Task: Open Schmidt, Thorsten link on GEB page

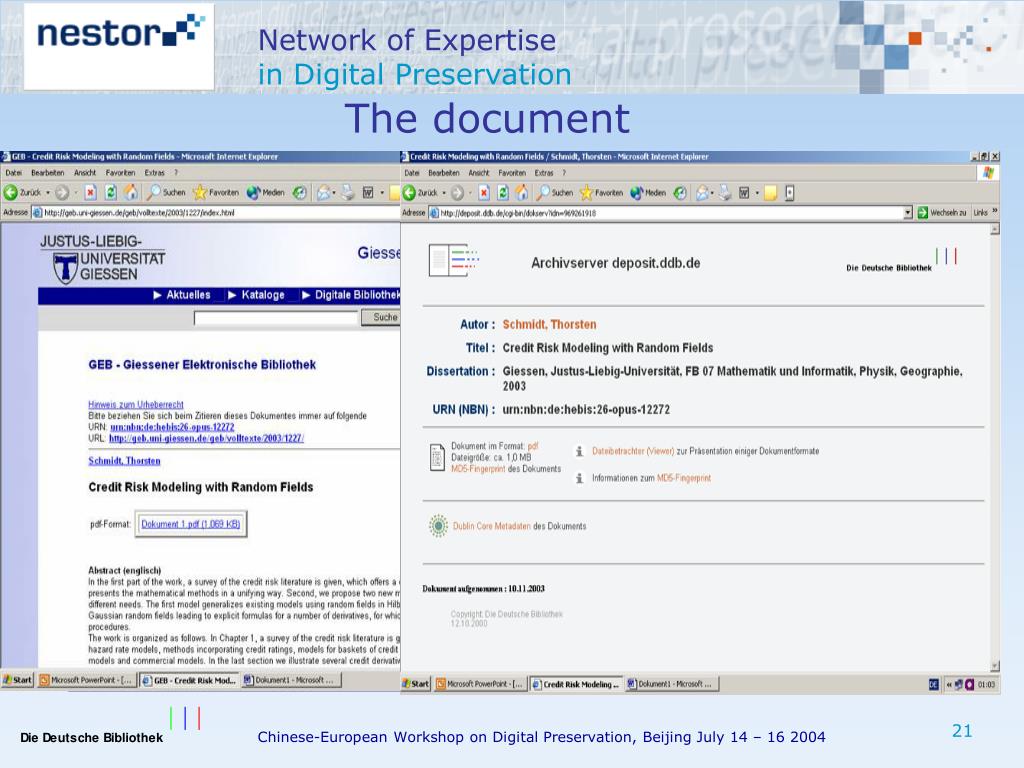Action: coord(124,461)
